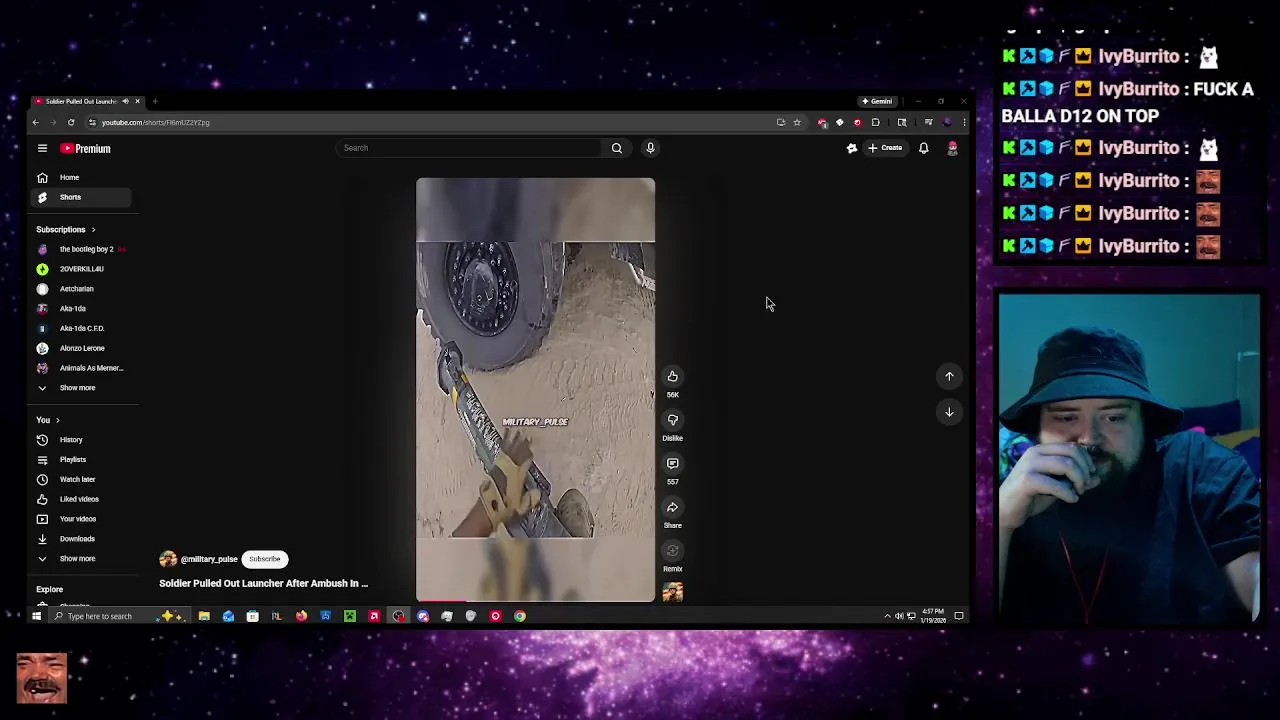Open the Alonzo Lerone subscription

click(80, 348)
